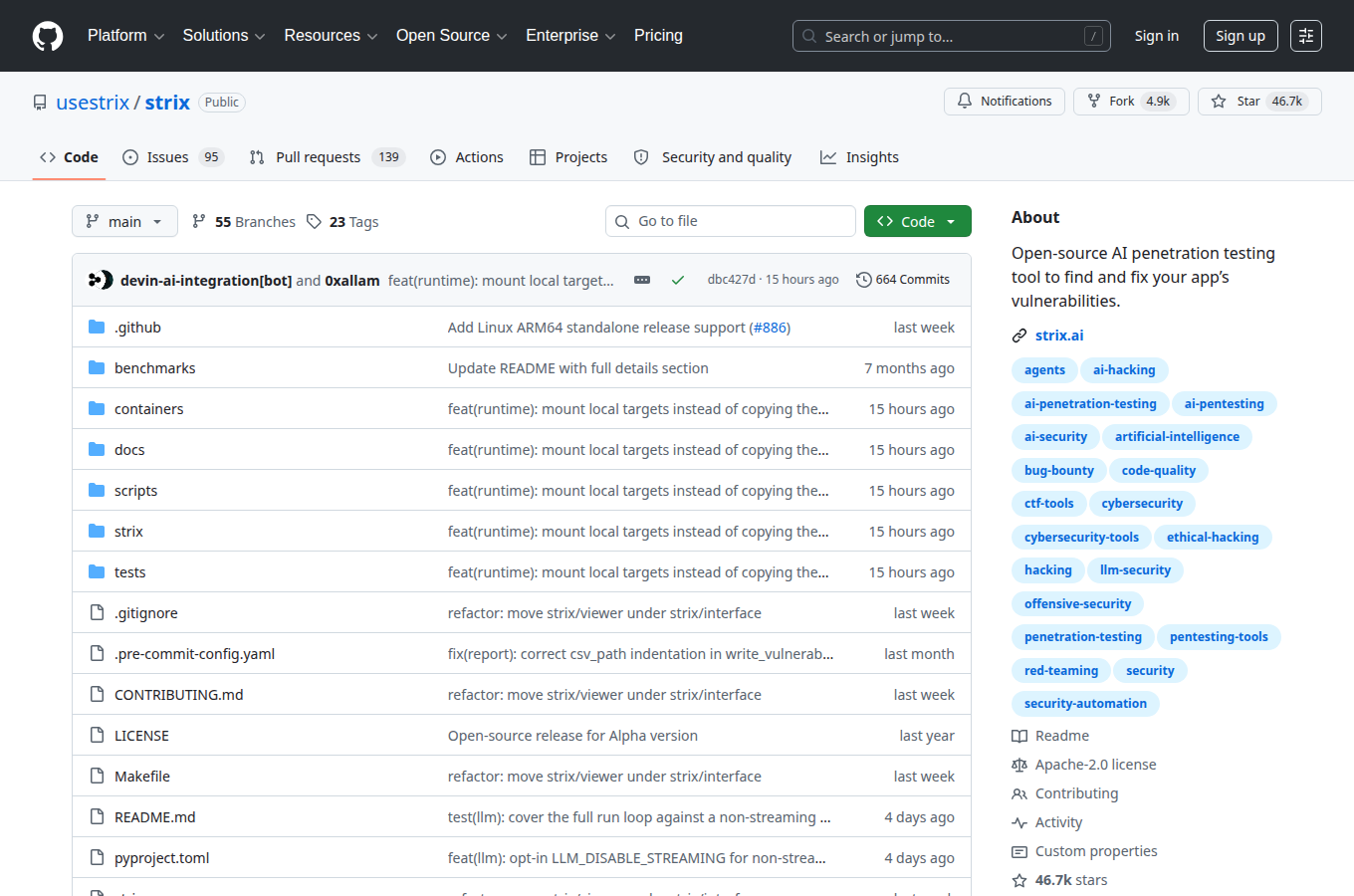
Task: Click the folder icon for .github
Action: click(x=97, y=327)
